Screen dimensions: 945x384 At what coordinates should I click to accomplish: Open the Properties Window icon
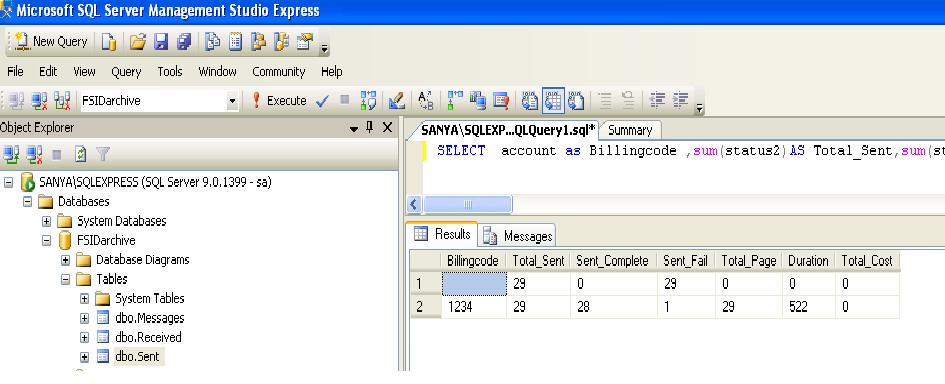tap(305, 42)
